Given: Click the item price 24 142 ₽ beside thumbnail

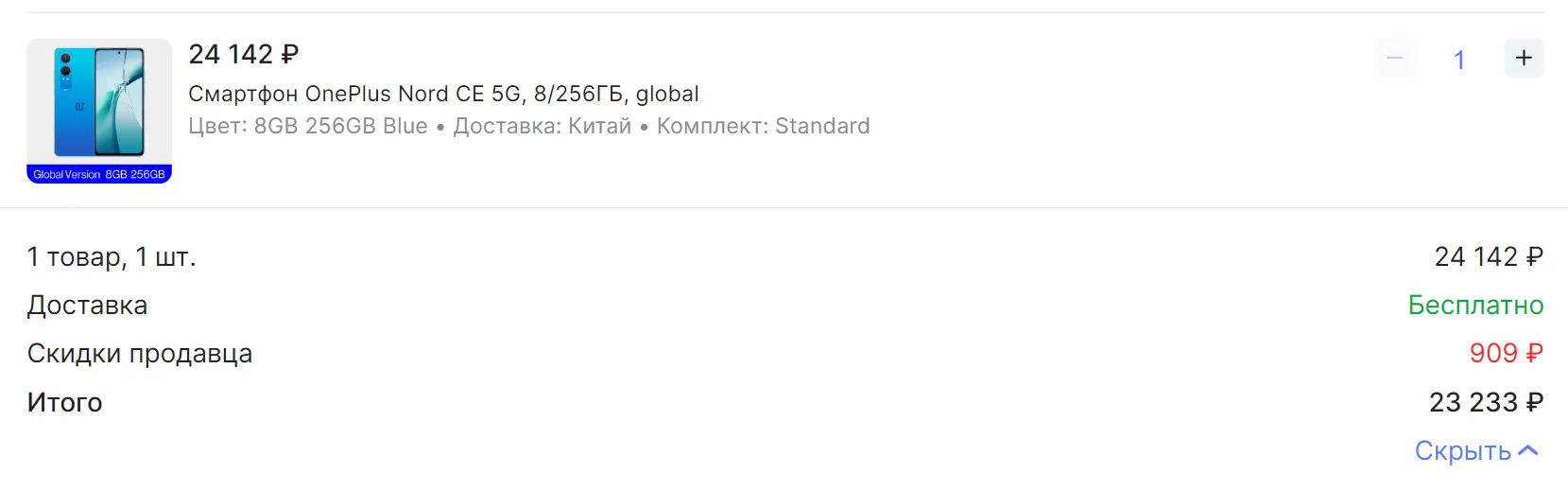Looking at the screenshot, I should (243, 55).
